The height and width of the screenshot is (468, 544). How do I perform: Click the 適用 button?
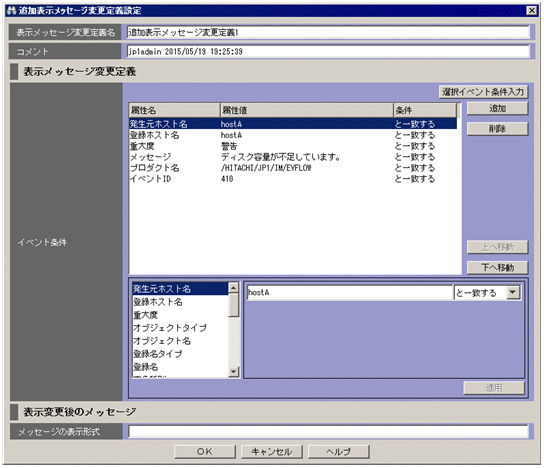click(494, 388)
